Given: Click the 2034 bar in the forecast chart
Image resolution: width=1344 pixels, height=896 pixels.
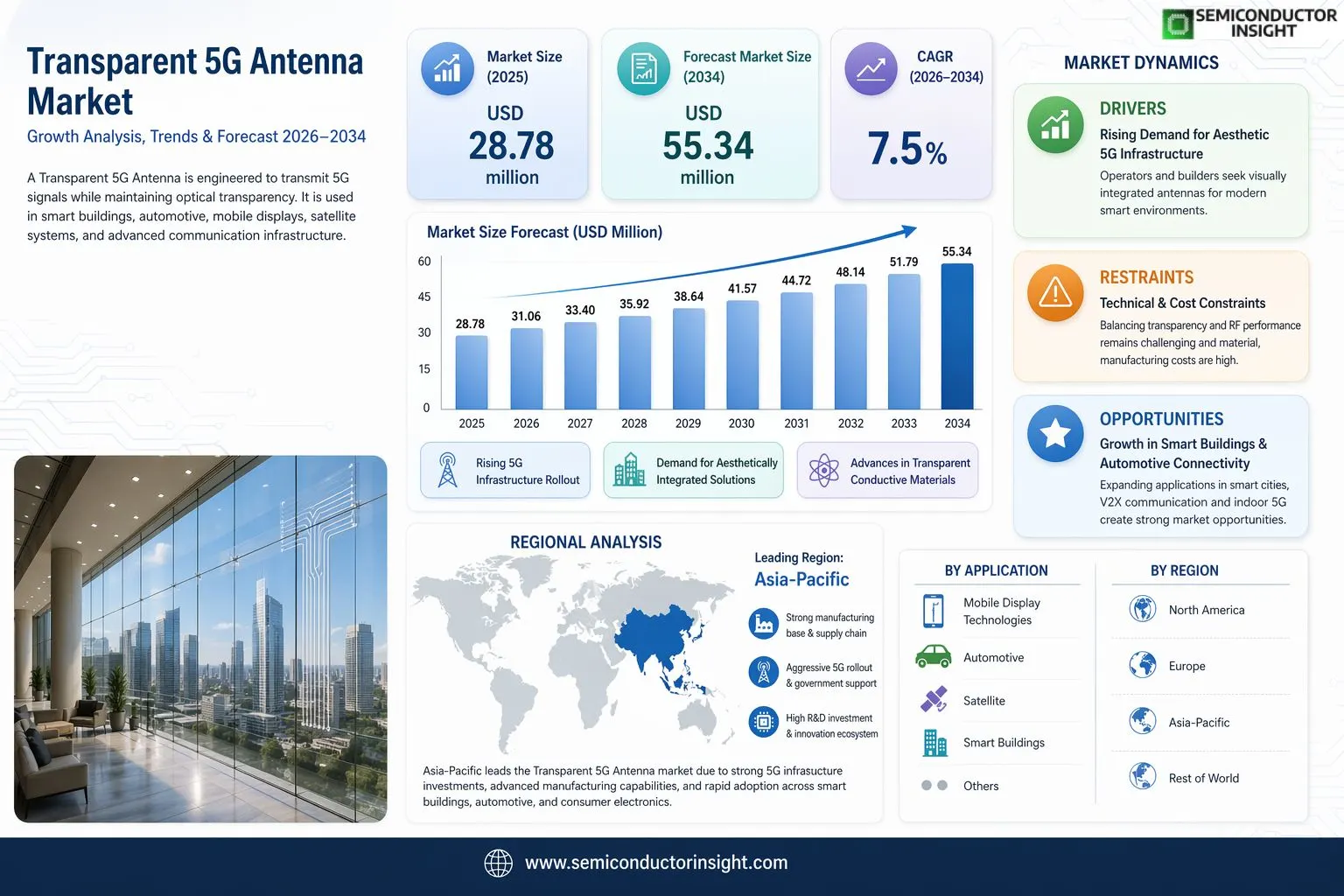Looking at the screenshot, I should 957,336.
